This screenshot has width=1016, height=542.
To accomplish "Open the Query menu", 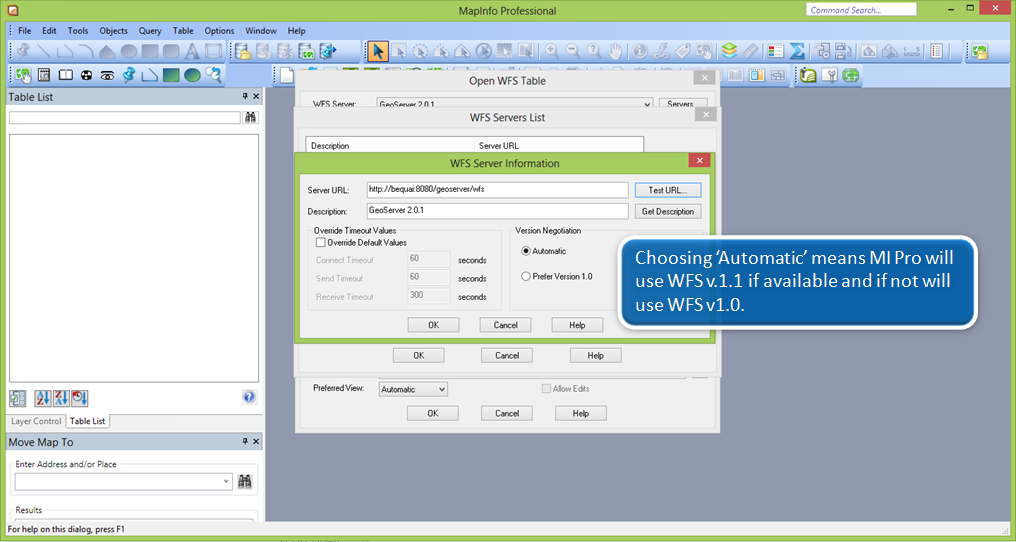I will click(150, 30).
